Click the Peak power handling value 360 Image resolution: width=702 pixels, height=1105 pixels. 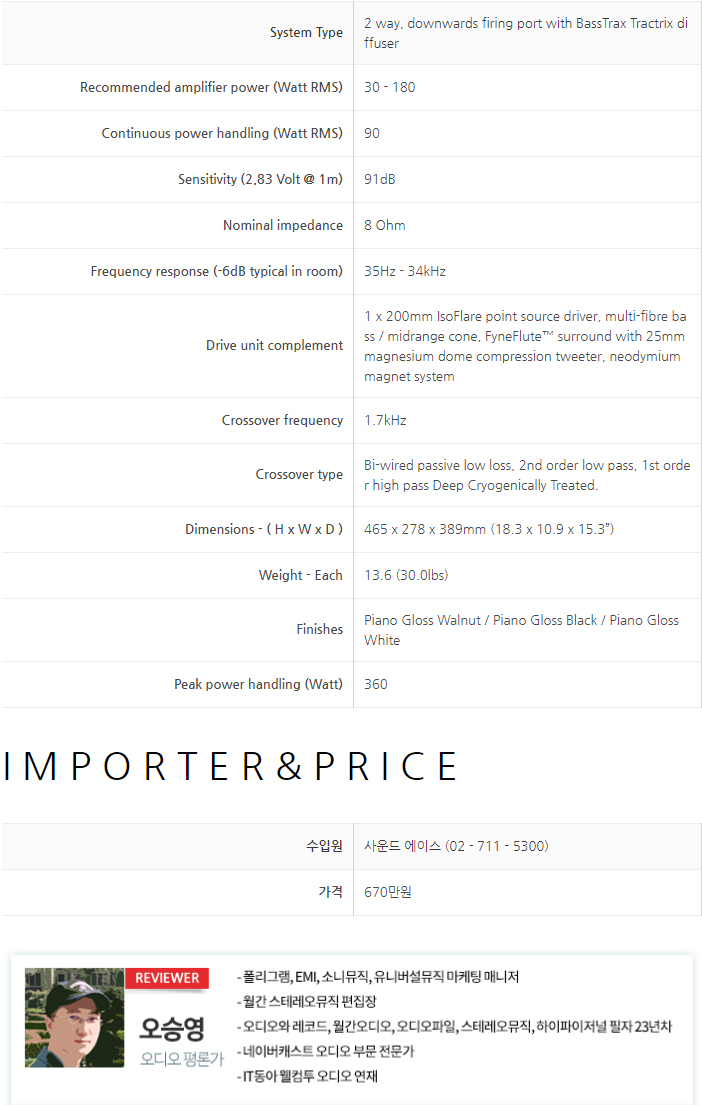[376, 685]
